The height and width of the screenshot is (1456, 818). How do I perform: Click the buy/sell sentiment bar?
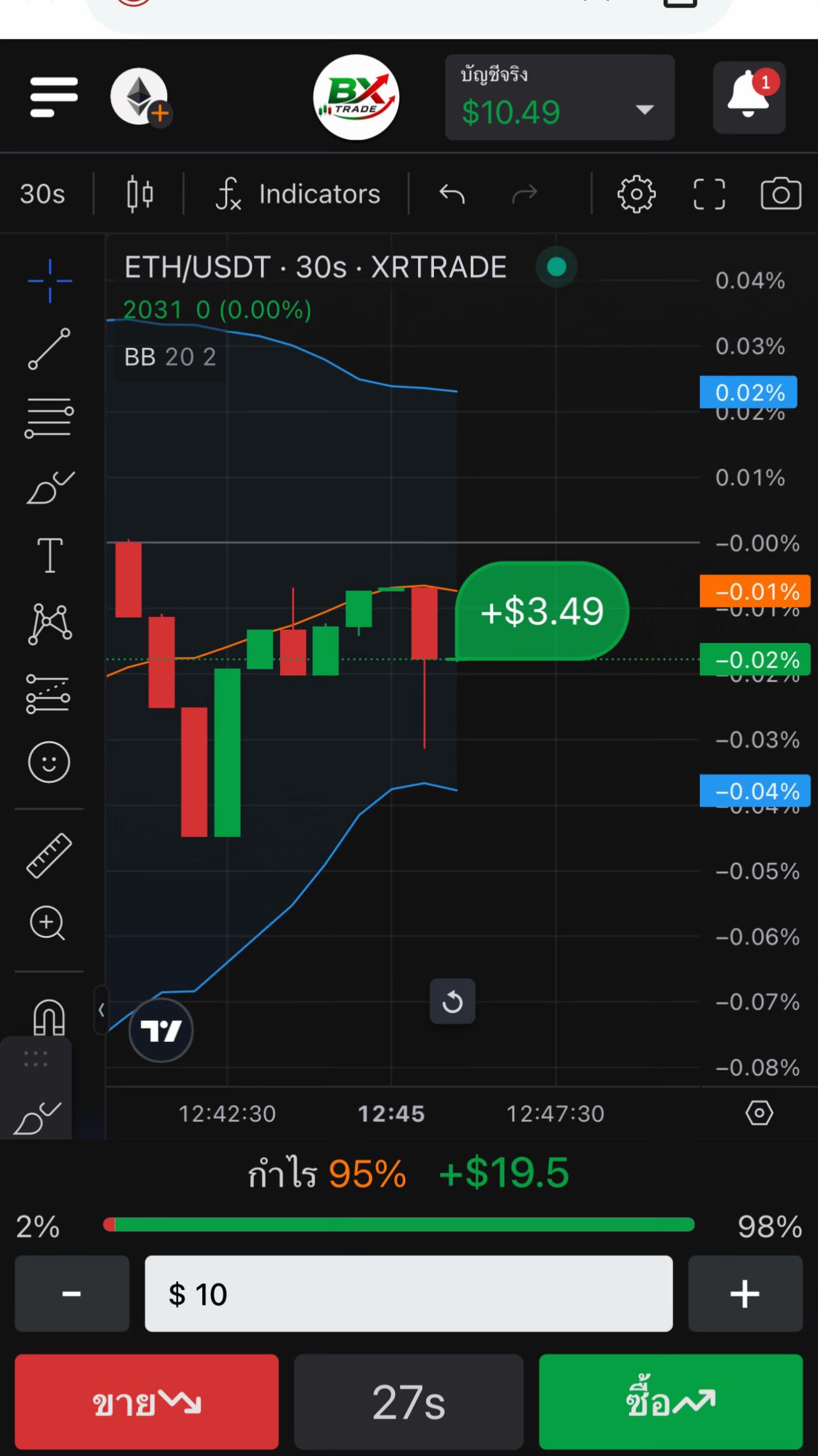[399, 1224]
